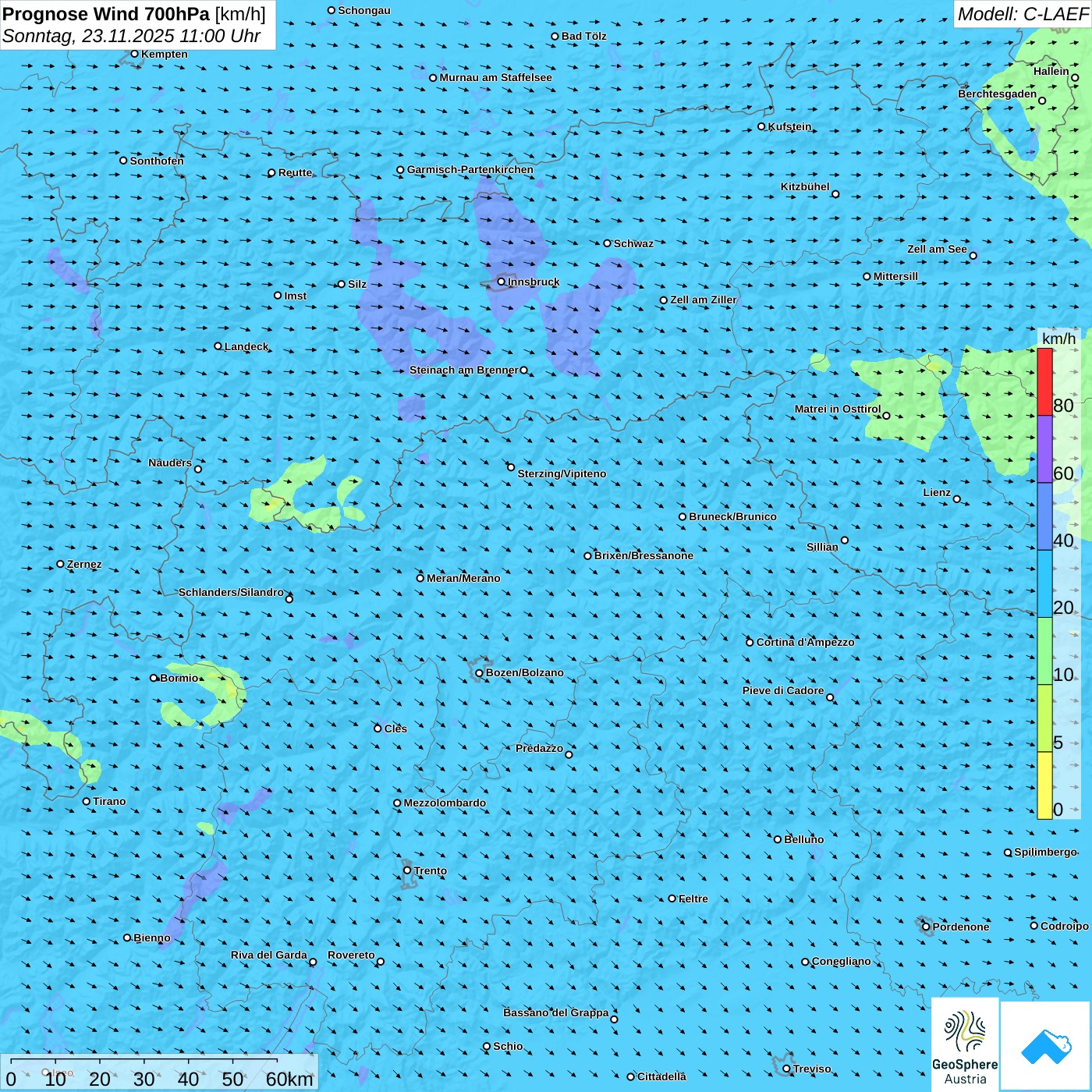
Task: Select the yellow-green 5–10 legend segment
Action: (x=1044, y=718)
